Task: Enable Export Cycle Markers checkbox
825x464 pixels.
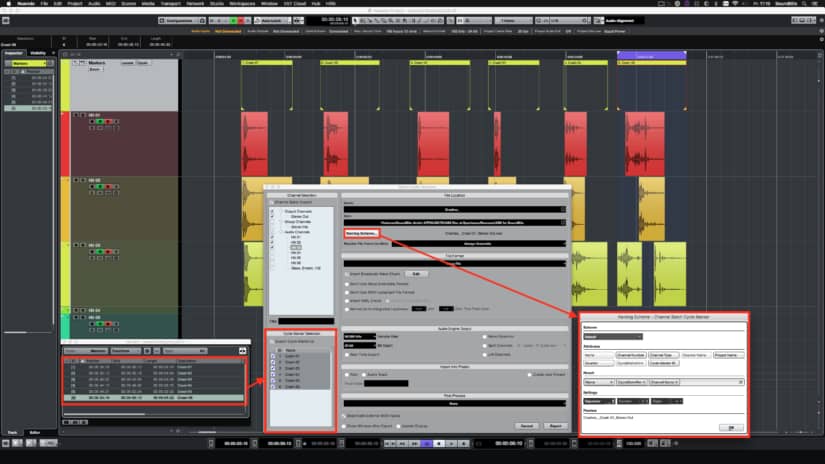Action: (x=272, y=341)
